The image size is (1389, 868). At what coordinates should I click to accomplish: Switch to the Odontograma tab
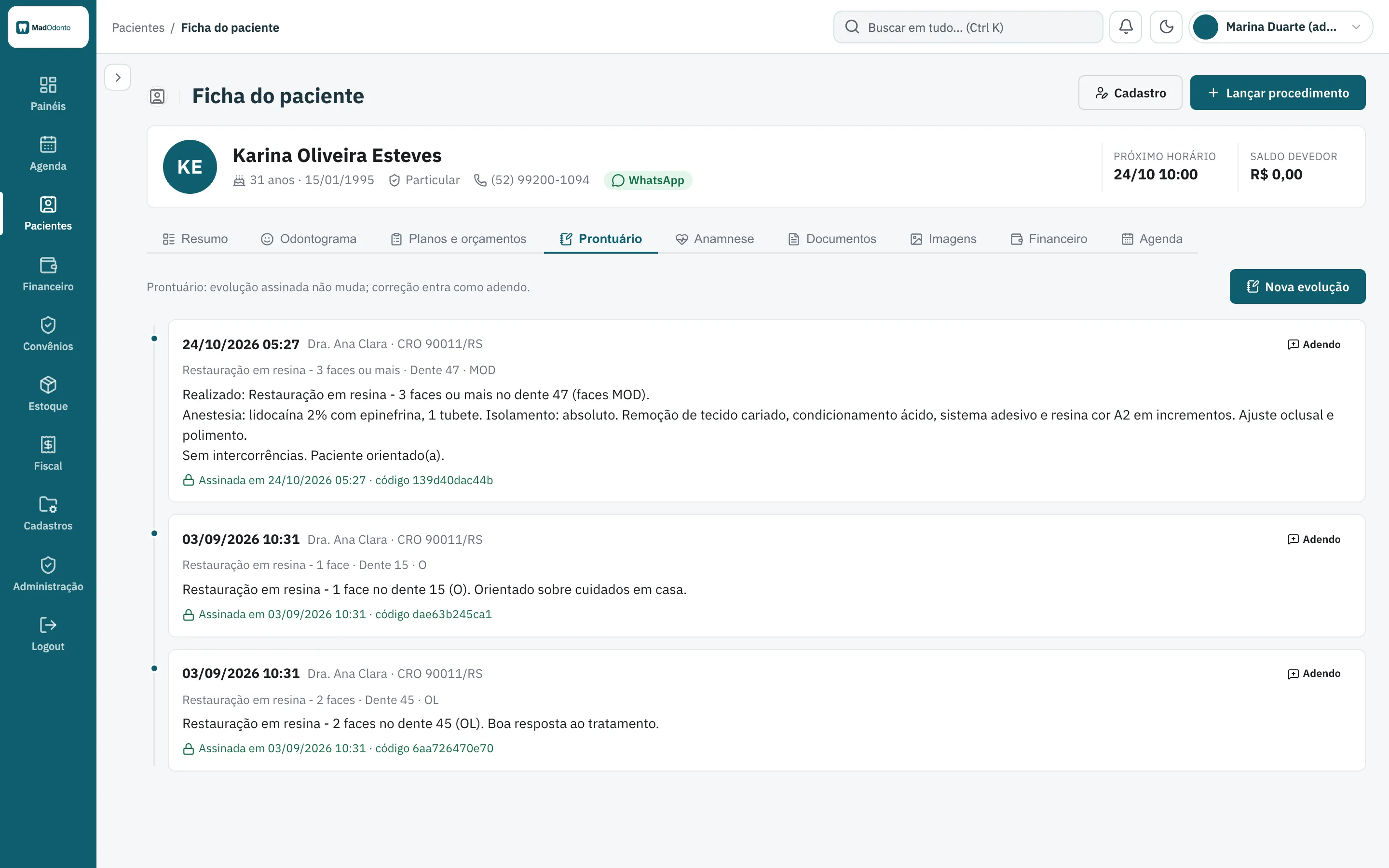tap(308, 239)
